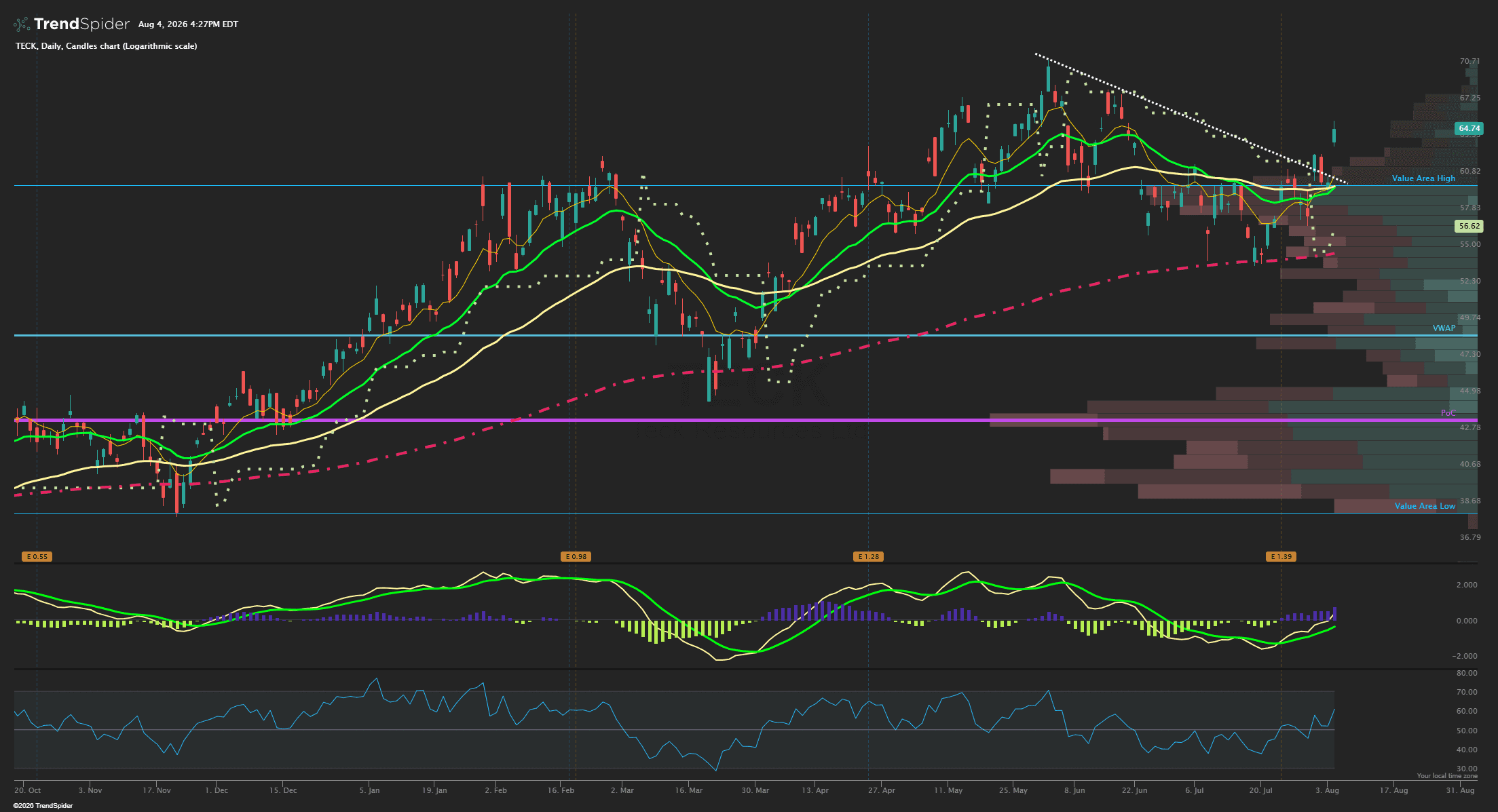Click the RSI 60.00 axis label
1498x812 pixels.
pos(1467,711)
